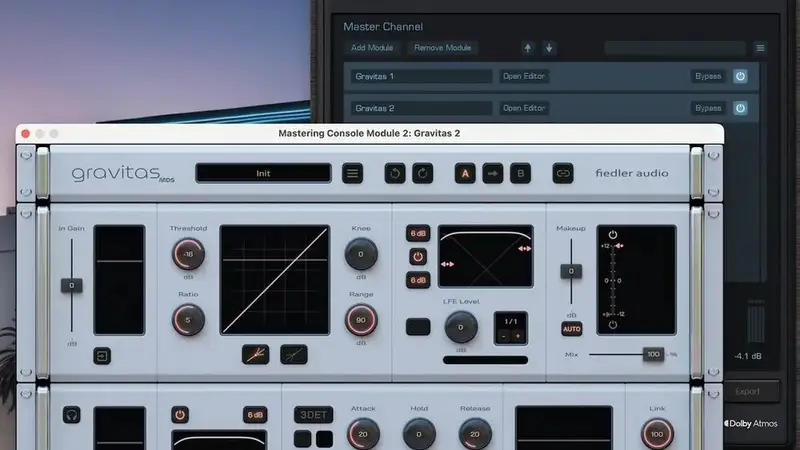Click the low-cut handle in filter display
The image size is (800, 450).
(x=447, y=264)
